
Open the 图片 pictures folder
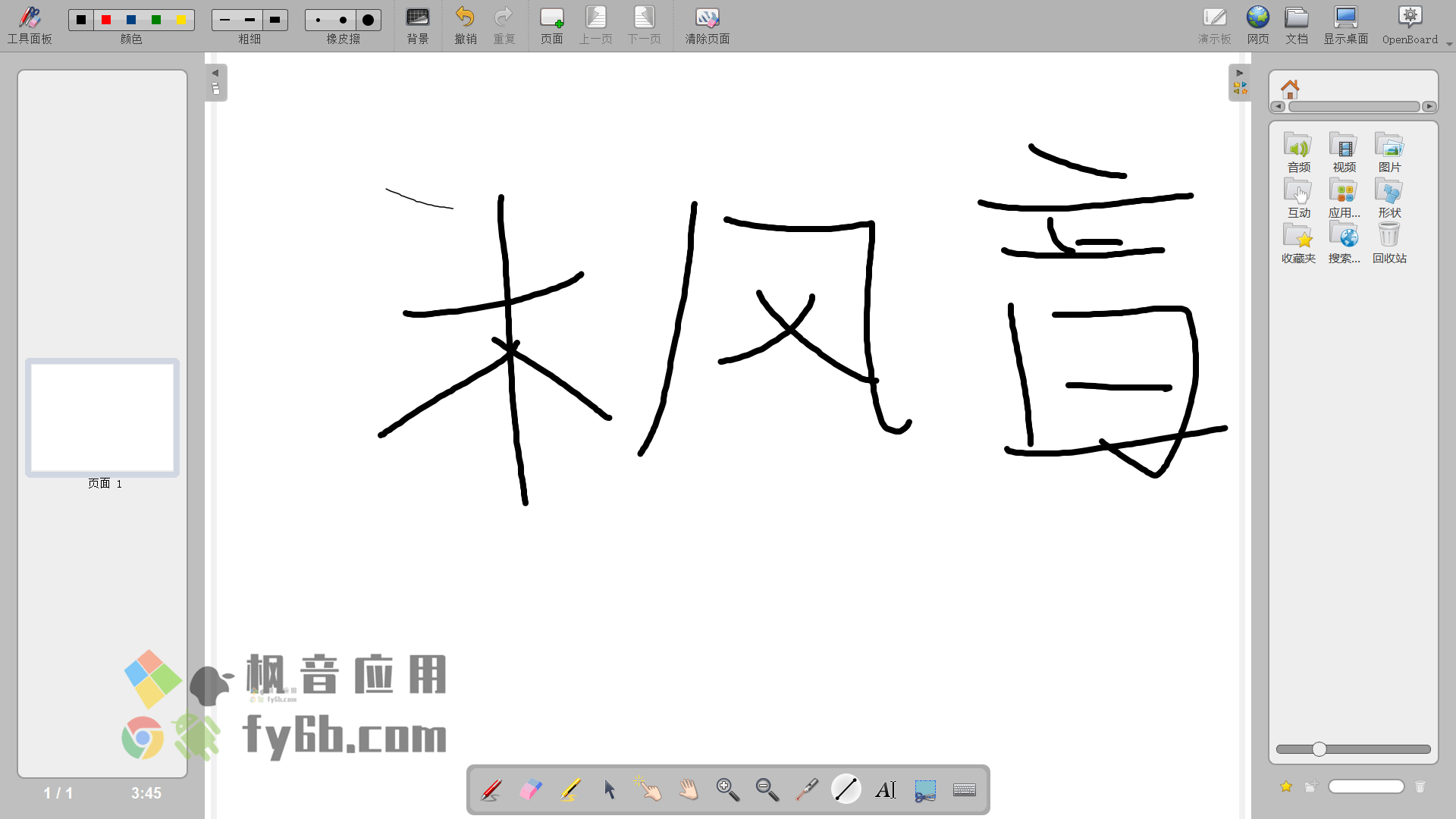click(1389, 152)
